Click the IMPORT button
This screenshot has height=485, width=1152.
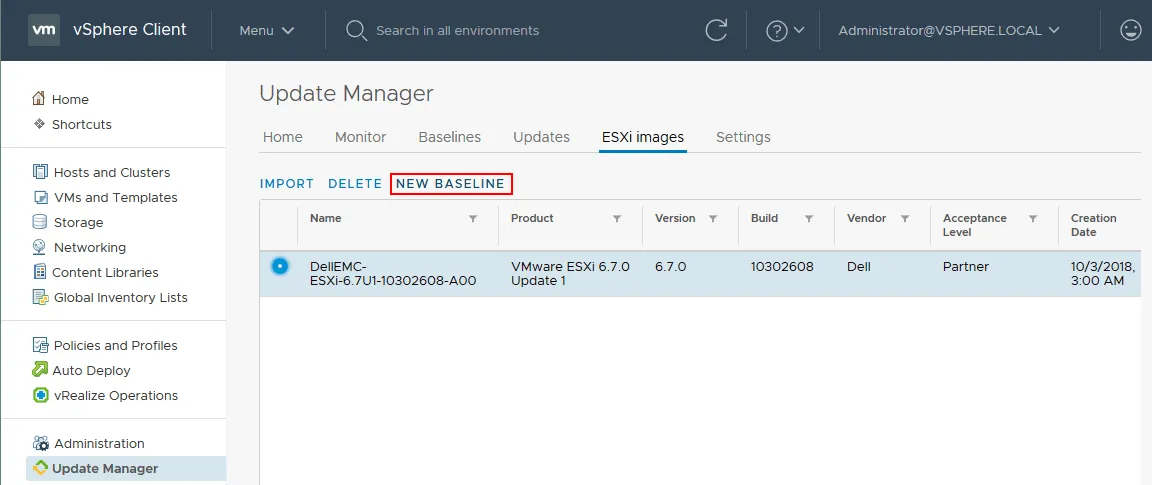coord(287,184)
